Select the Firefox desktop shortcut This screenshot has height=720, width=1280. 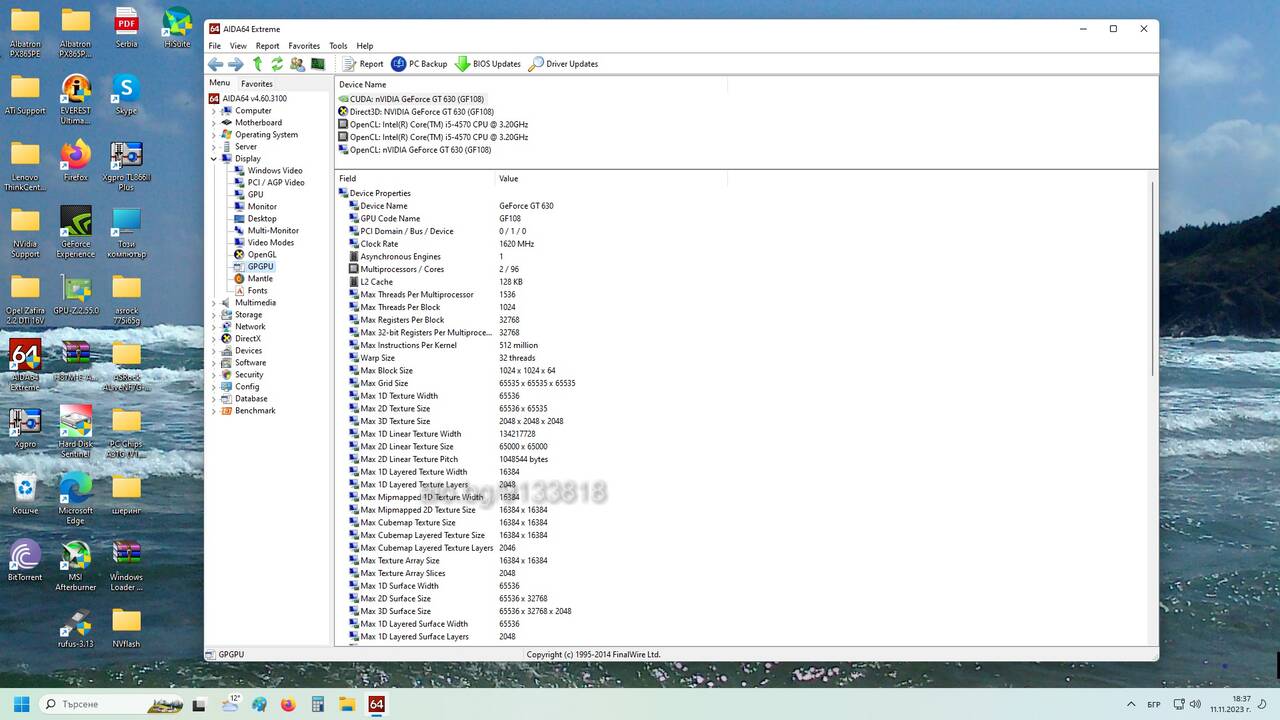point(76,161)
